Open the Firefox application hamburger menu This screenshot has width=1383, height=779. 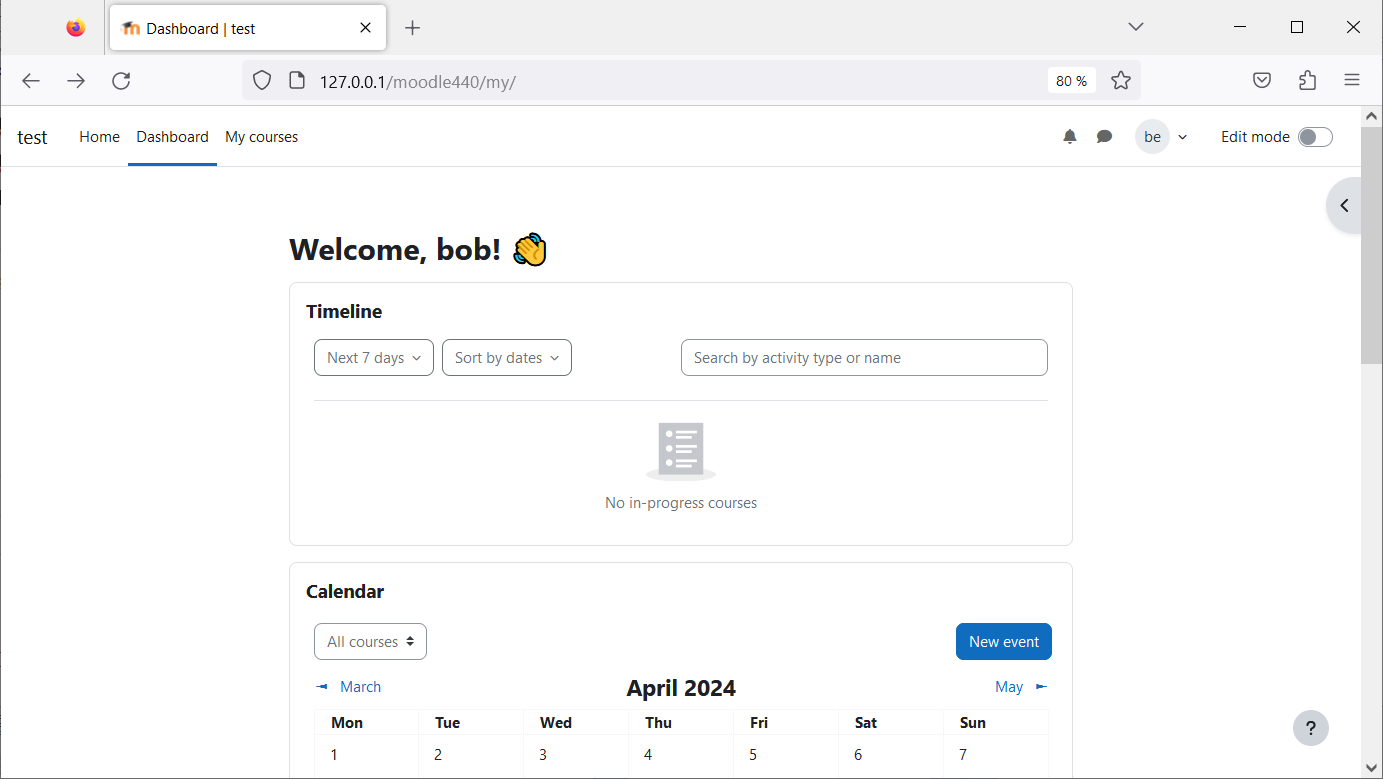(1352, 81)
